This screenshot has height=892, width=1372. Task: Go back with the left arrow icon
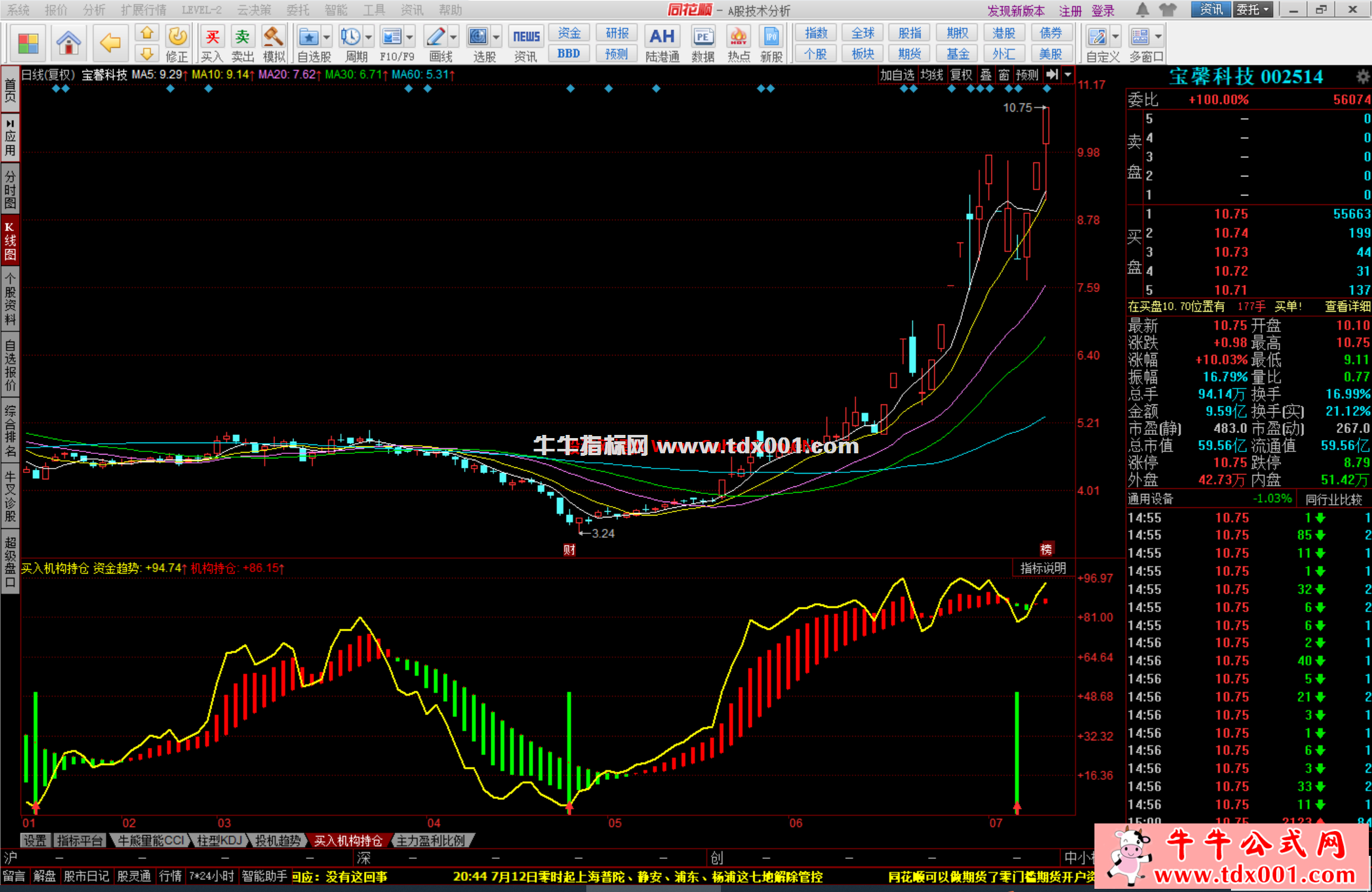[x=110, y=43]
